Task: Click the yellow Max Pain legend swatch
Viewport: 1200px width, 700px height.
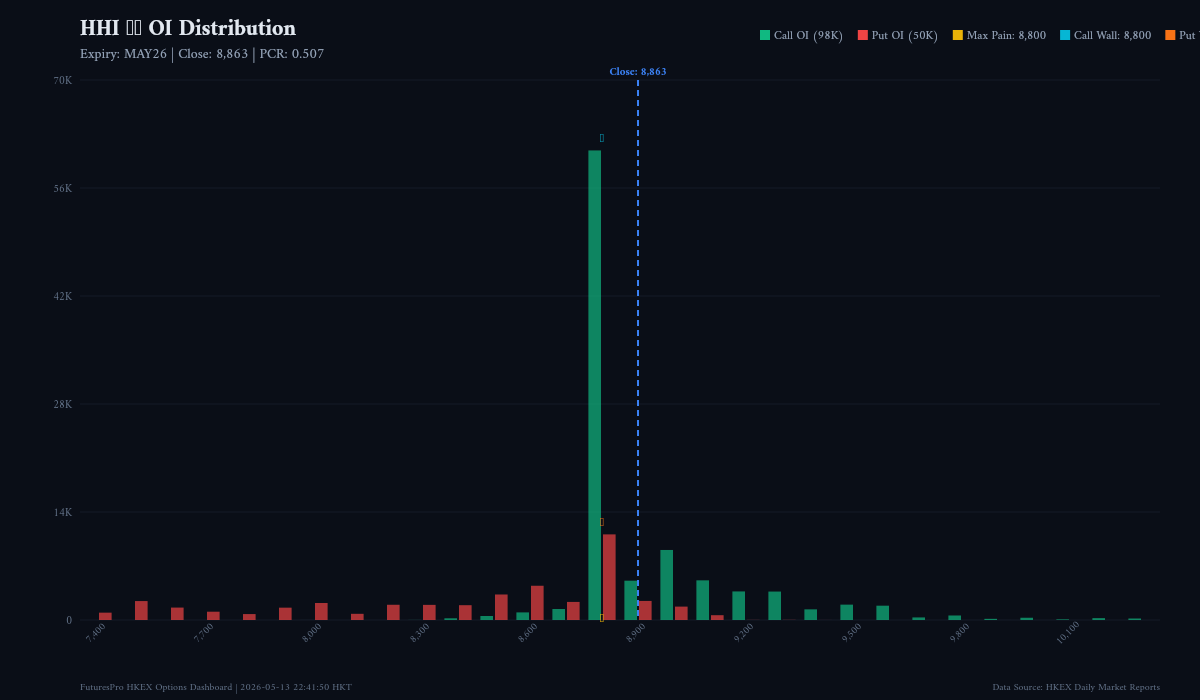Action: click(957, 35)
